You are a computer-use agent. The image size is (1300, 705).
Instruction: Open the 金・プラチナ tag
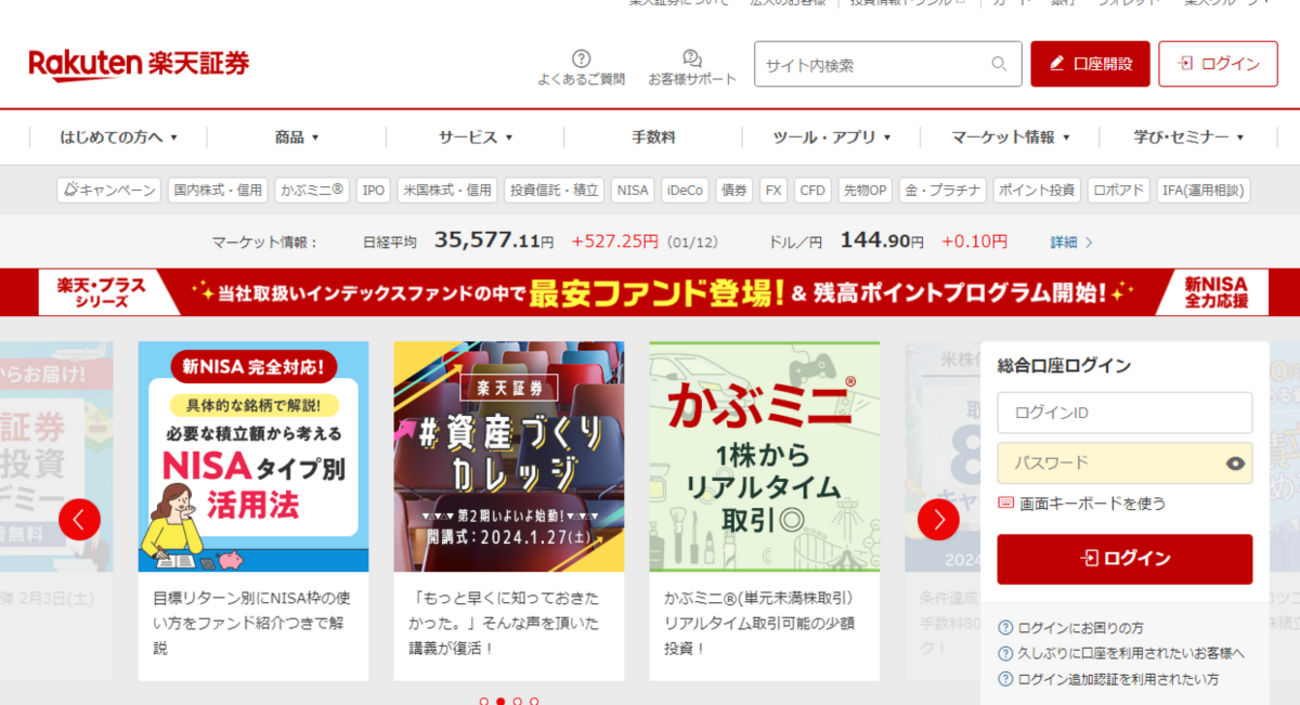click(x=943, y=190)
